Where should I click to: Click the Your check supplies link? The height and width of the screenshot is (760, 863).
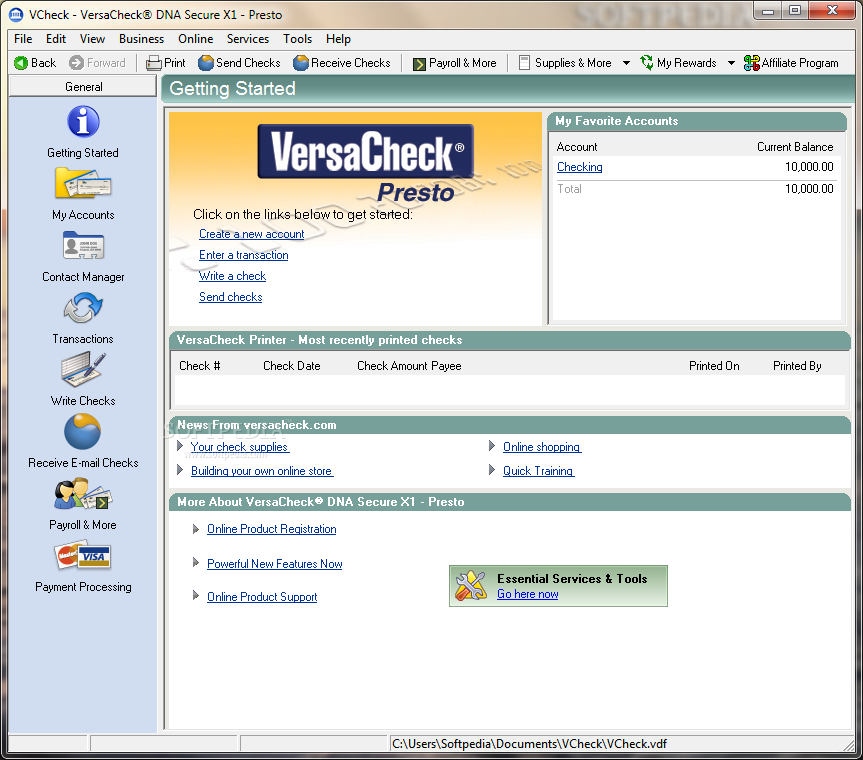[239, 447]
